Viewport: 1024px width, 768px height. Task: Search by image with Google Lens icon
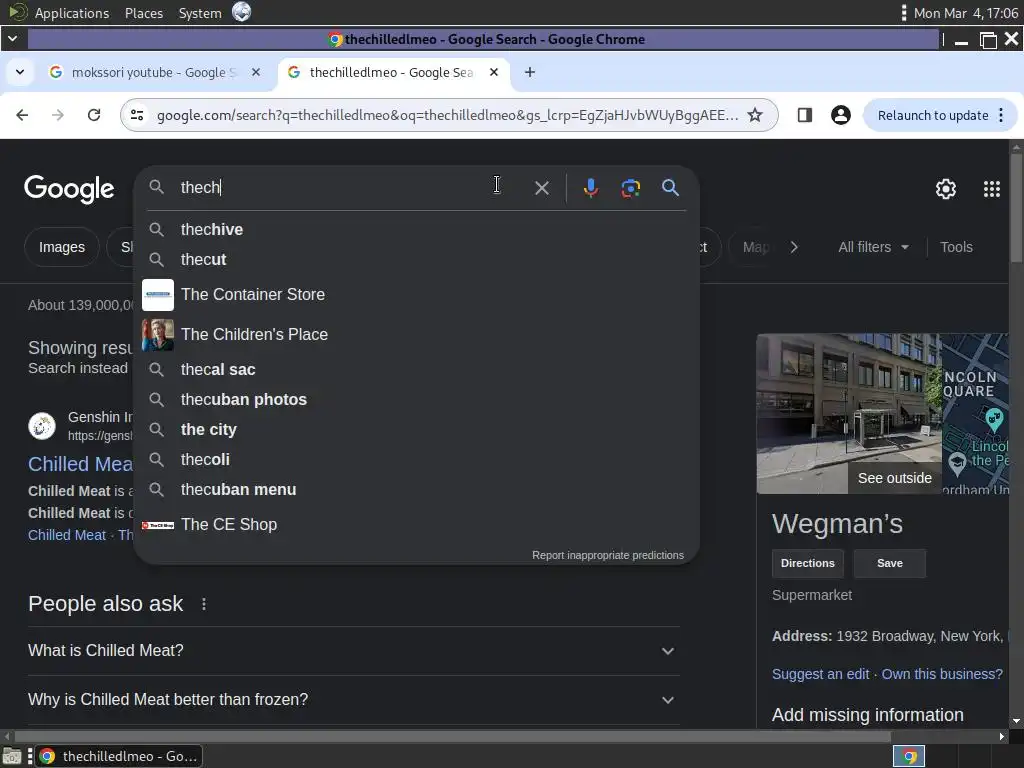pos(630,188)
